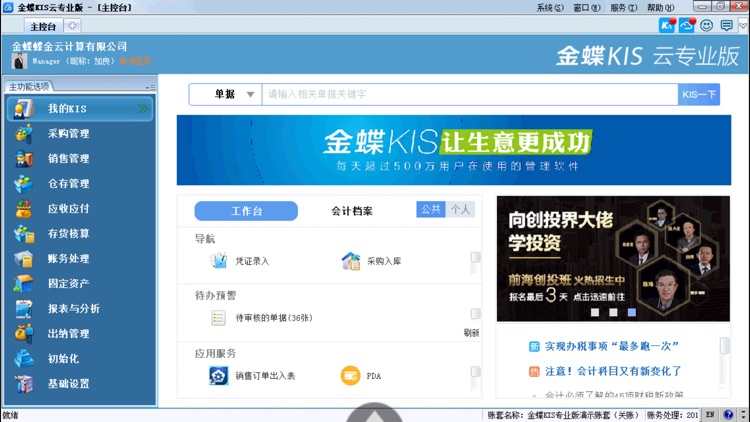This screenshot has width=750, height=422.
Task: Open 初始化 initialization icon
Action: click(23, 358)
